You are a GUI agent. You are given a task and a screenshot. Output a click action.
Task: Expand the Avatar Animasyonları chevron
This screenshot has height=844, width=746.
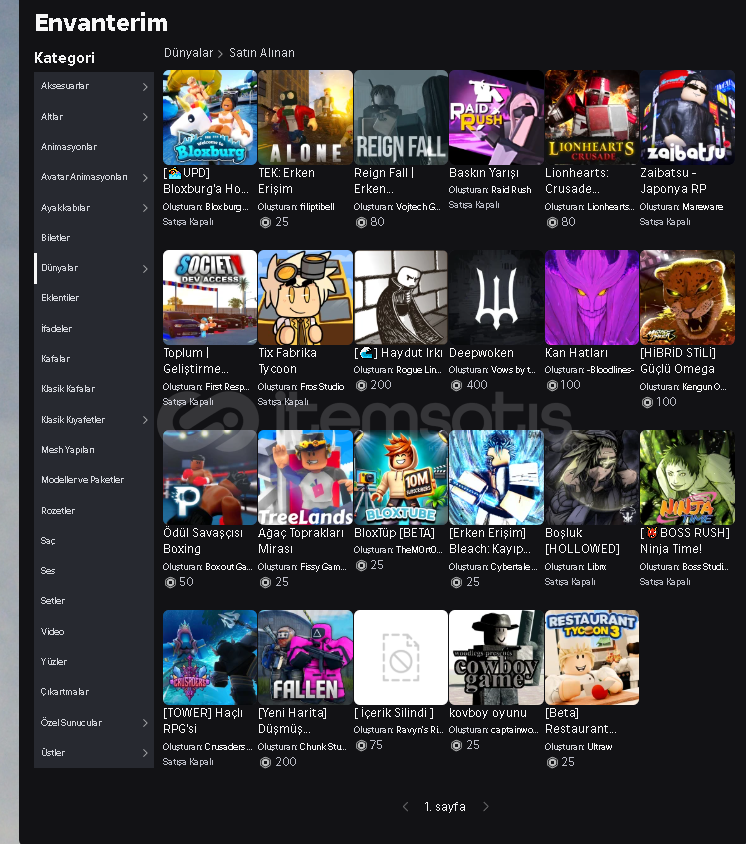coord(145,178)
